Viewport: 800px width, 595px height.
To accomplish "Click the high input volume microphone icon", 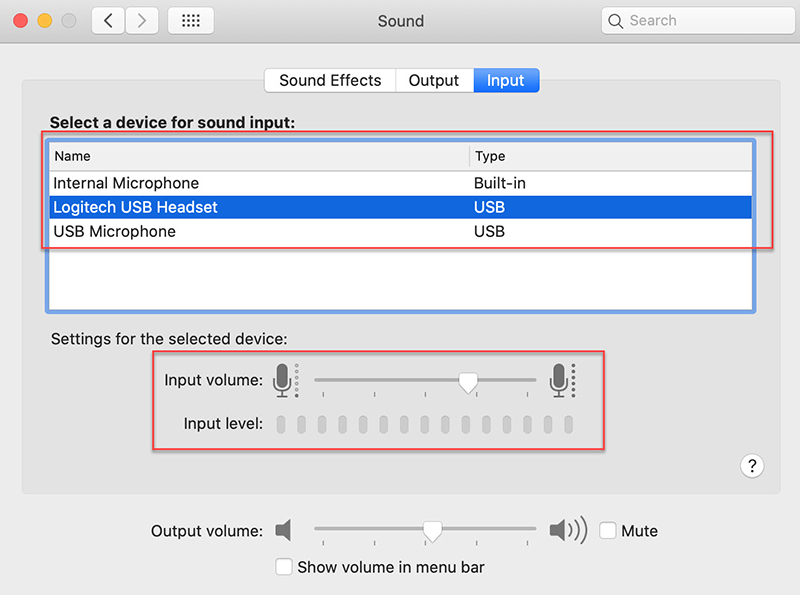I will click(560, 380).
